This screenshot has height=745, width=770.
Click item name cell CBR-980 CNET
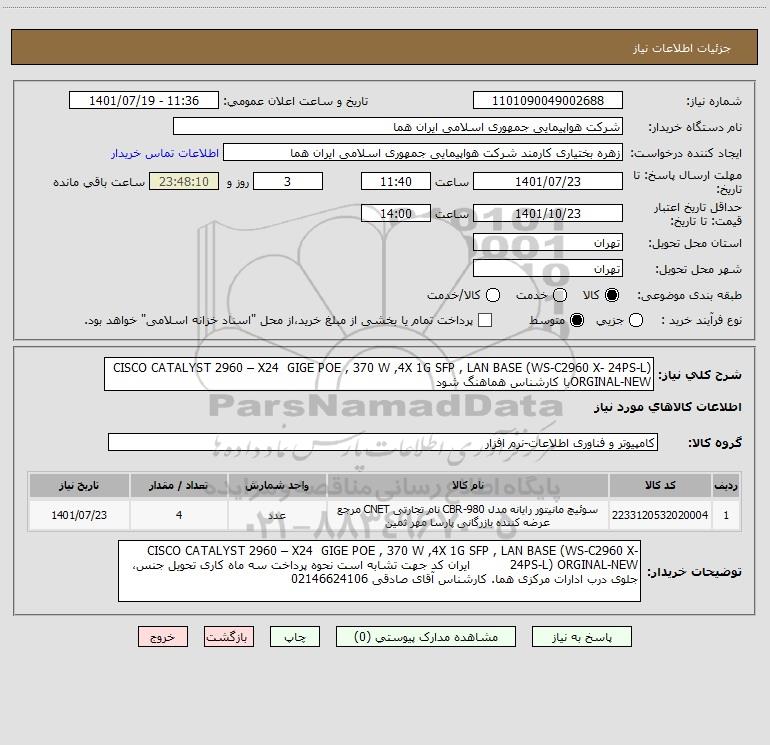click(468, 515)
